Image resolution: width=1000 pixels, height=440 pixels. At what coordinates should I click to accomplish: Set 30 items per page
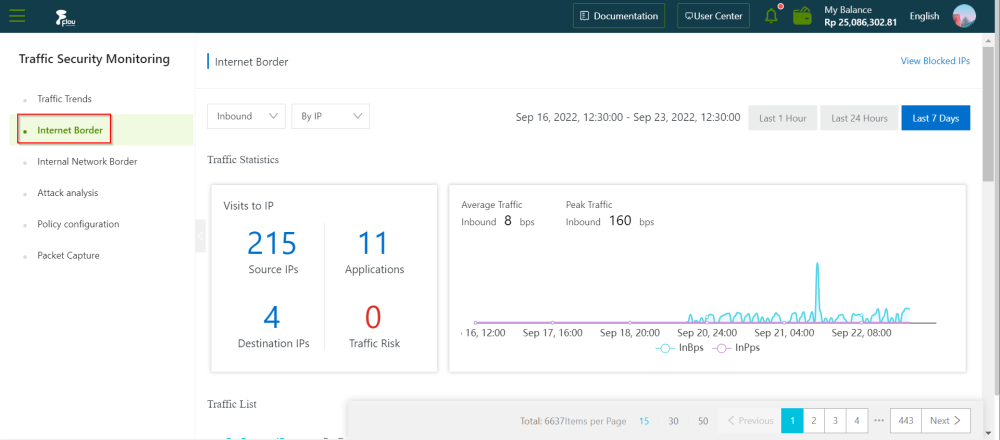(x=673, y=421)
